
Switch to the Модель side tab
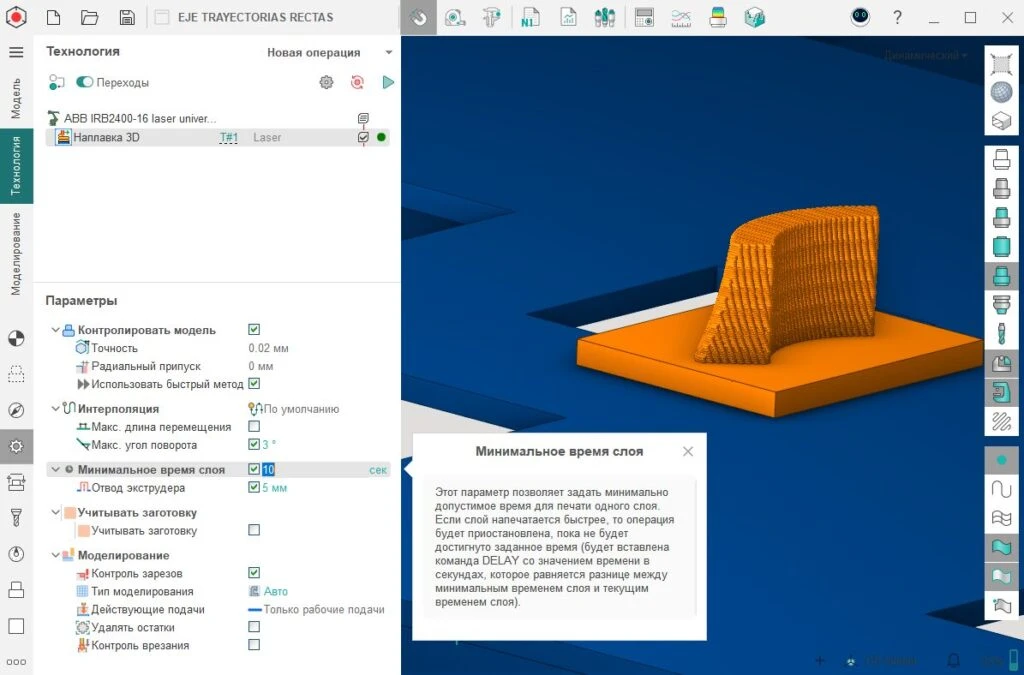click(x=16, y=98)
